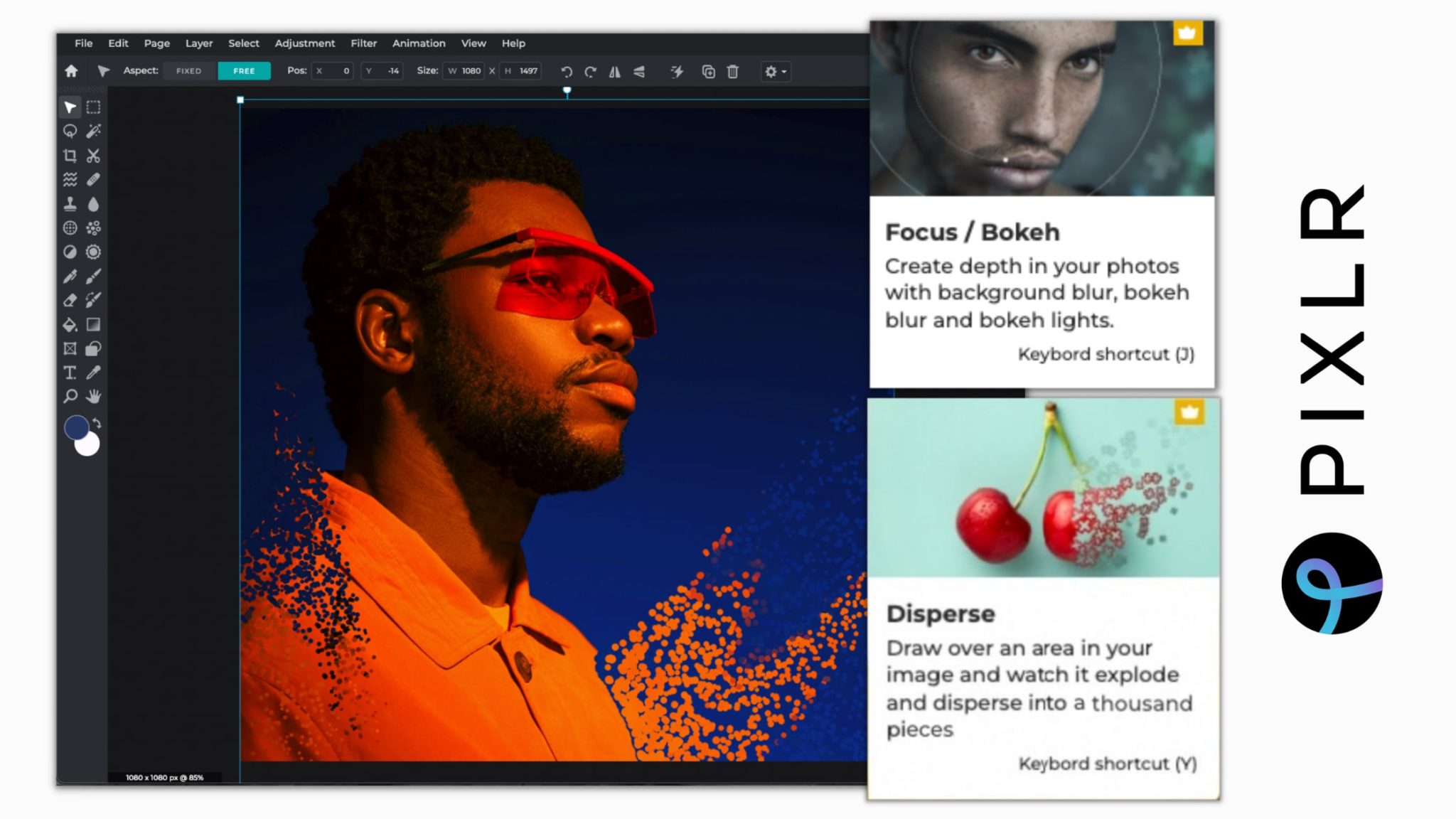Switch aspect mode to FIXED
The height and width of the screenshot is (819, 1456).
[x=188, y=71]
